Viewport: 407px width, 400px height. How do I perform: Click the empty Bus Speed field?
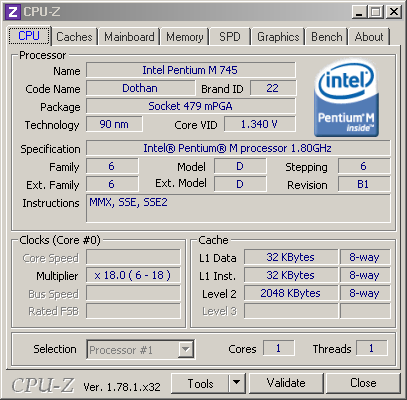pyautogui.click(x=133, y=294)
